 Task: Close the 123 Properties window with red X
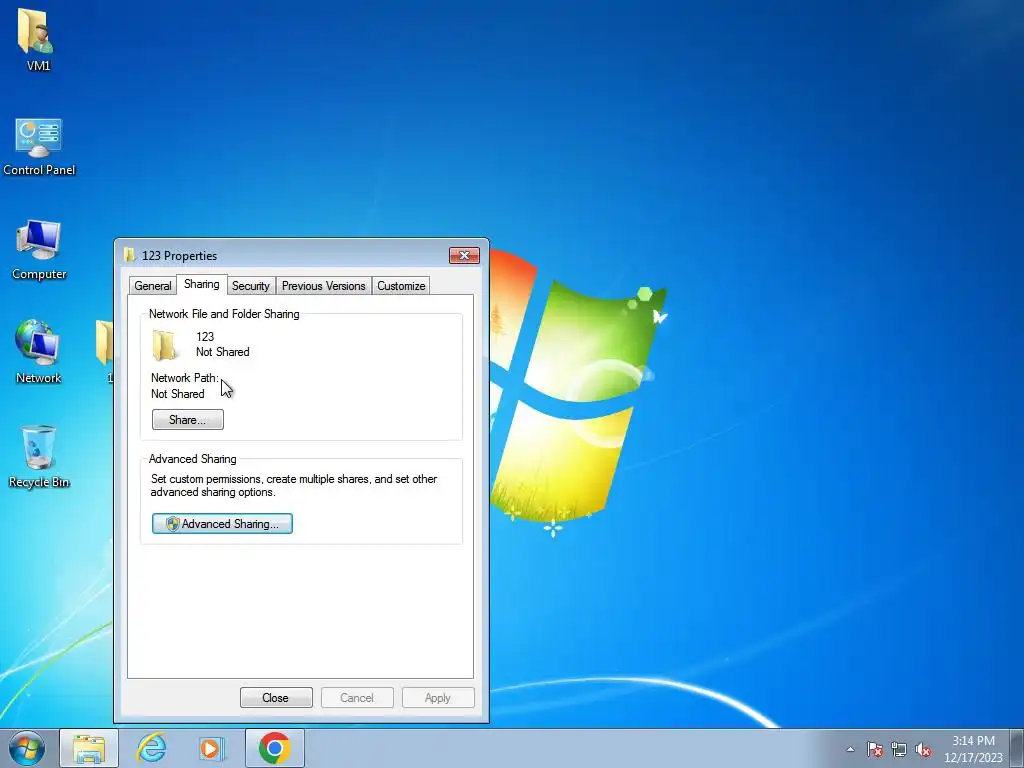coord(464,255)
